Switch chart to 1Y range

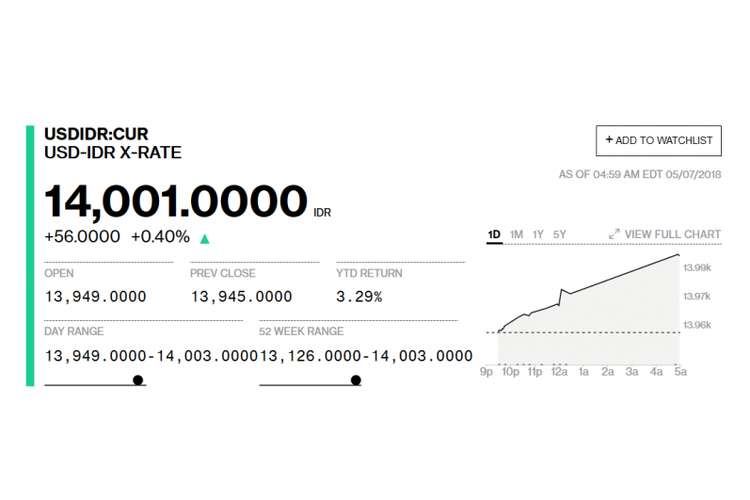(x=538, y=234)
